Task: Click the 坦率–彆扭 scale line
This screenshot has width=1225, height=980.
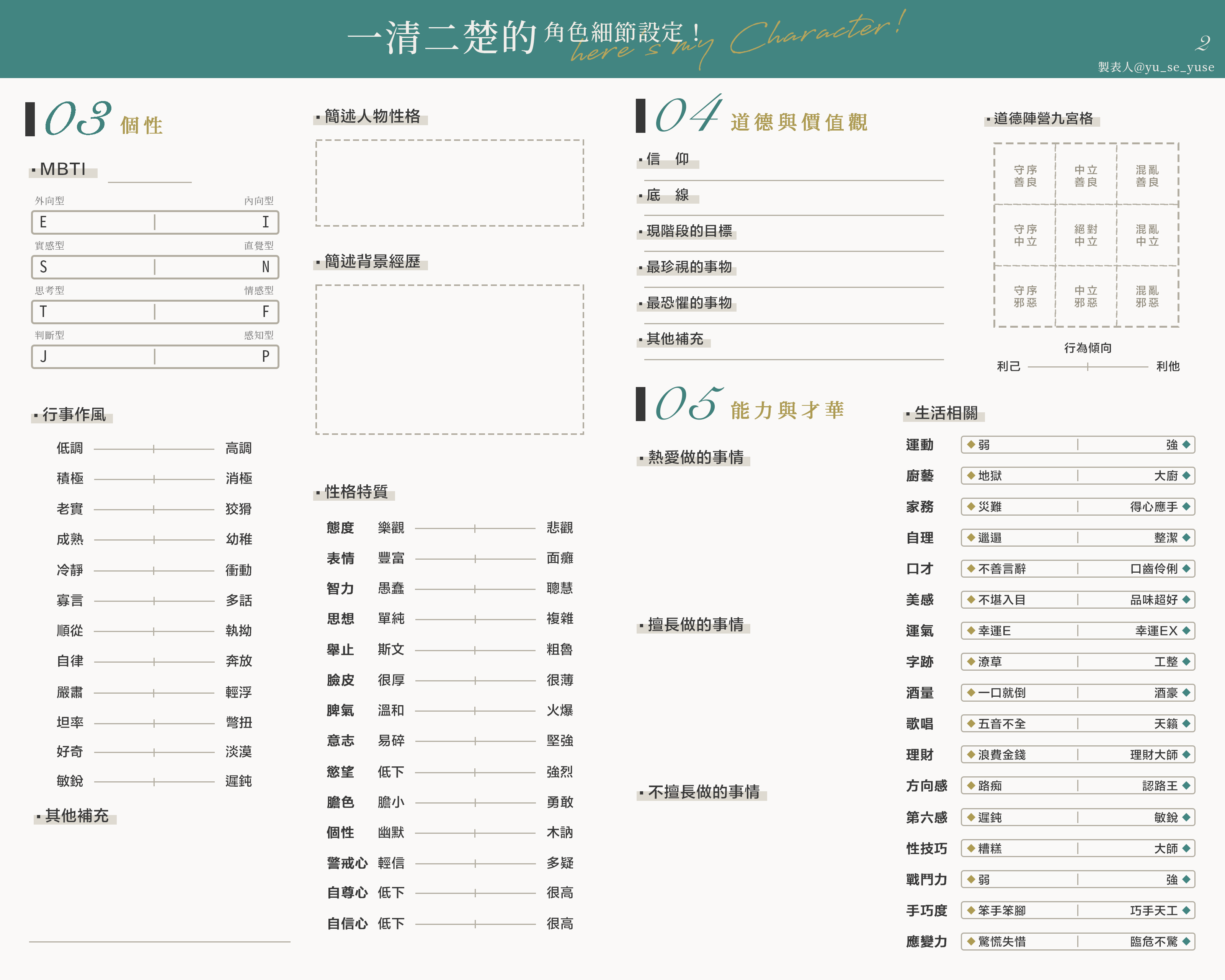Action: click(154, 723)
